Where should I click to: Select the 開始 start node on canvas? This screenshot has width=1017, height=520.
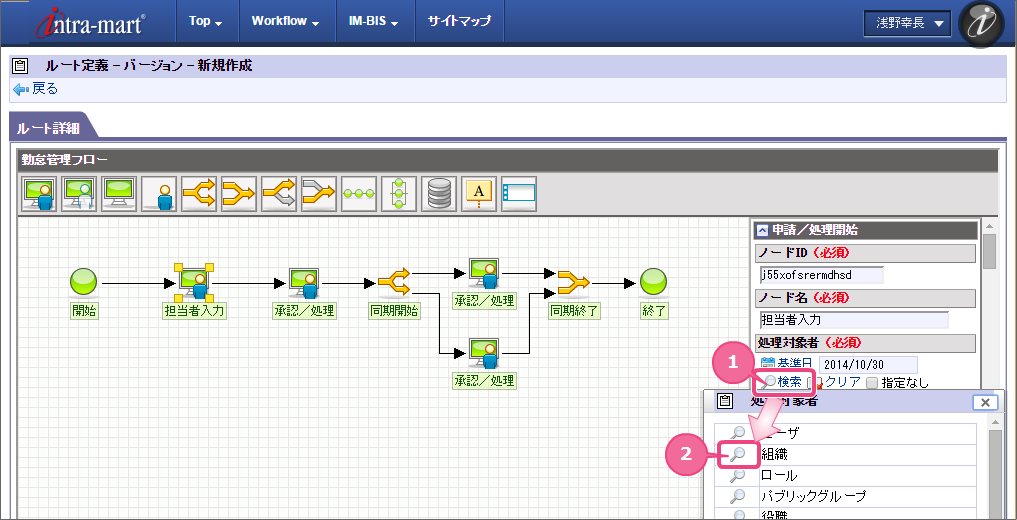(x=83, y=283)
